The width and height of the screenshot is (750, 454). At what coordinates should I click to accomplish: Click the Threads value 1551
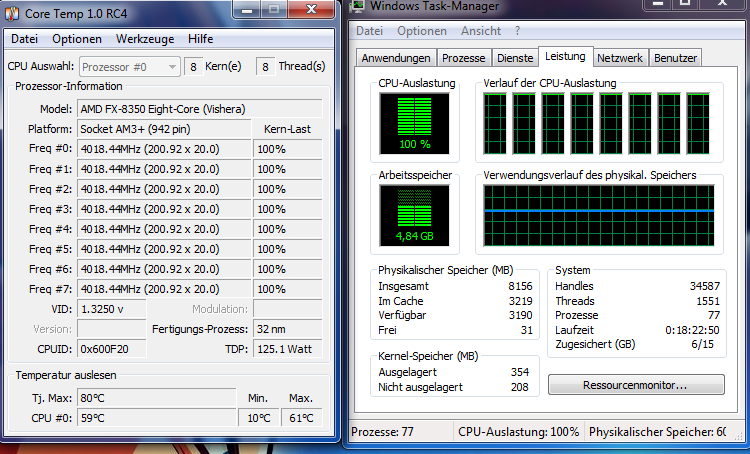[x=708, y=301]
